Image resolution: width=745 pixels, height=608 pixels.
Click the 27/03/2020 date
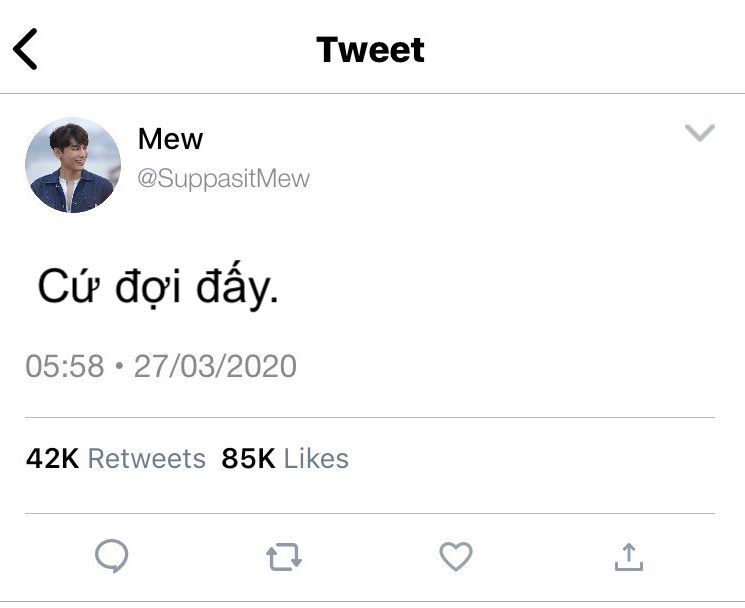(215, 366)
